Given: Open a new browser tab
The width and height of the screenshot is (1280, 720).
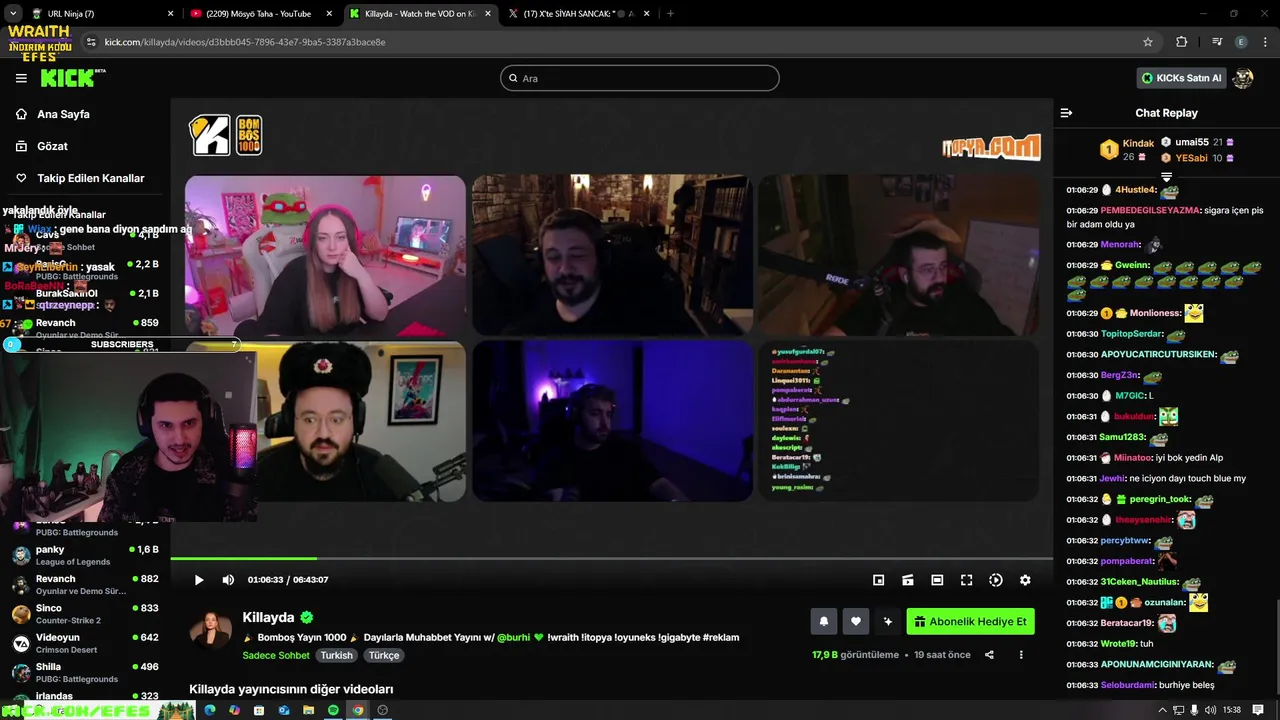Looking at the screenshot, I should [x=670, y=14].
